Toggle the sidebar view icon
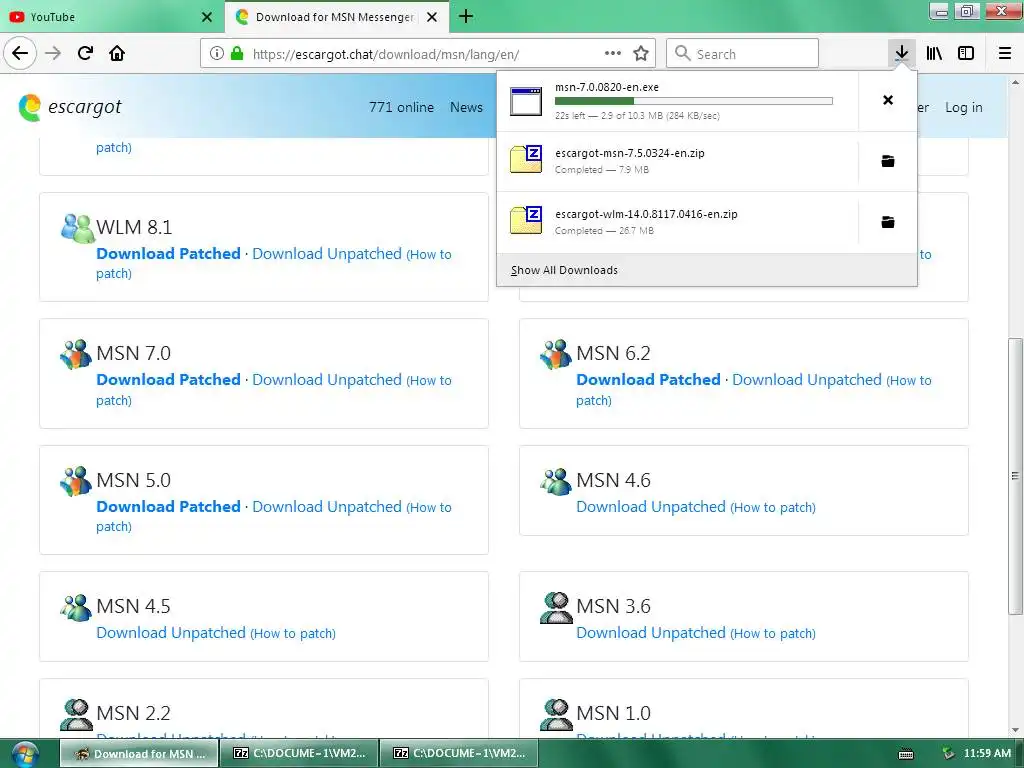Viewport: 1024px width, 768px height. coord(966,54)
